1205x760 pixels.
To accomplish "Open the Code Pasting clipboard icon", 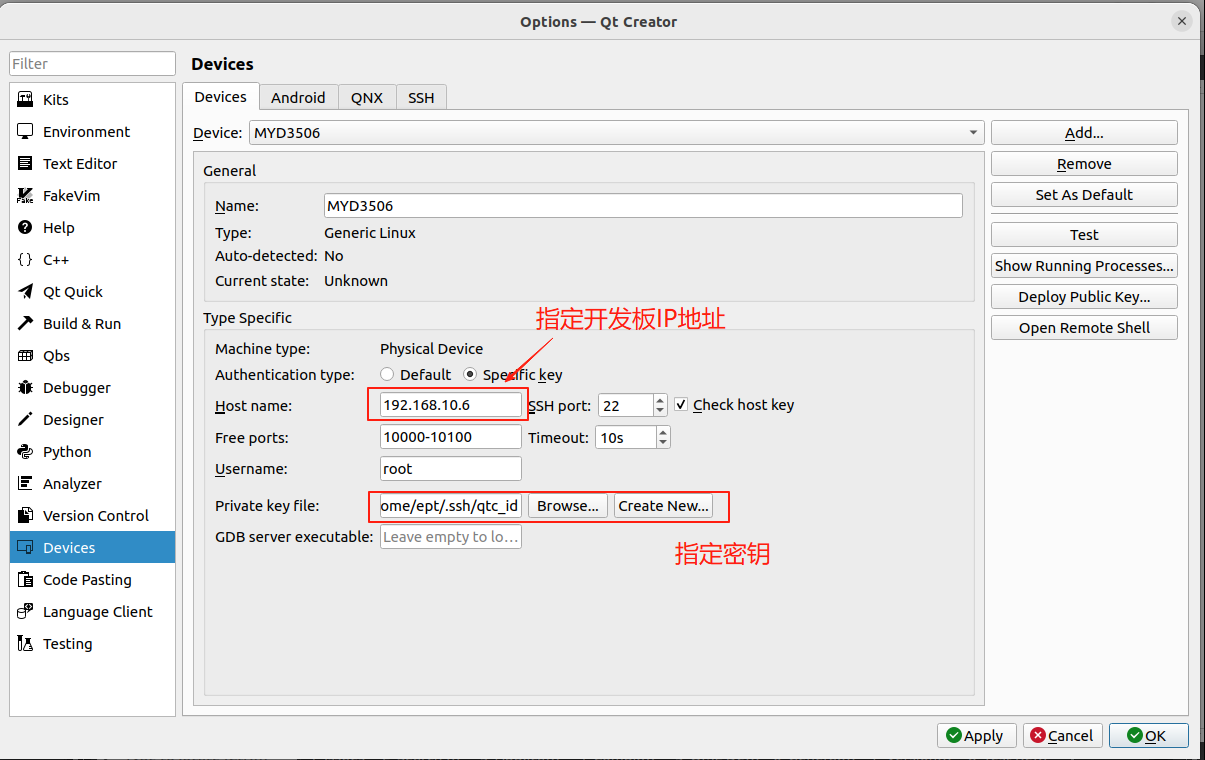I will (x=25, y=580).
